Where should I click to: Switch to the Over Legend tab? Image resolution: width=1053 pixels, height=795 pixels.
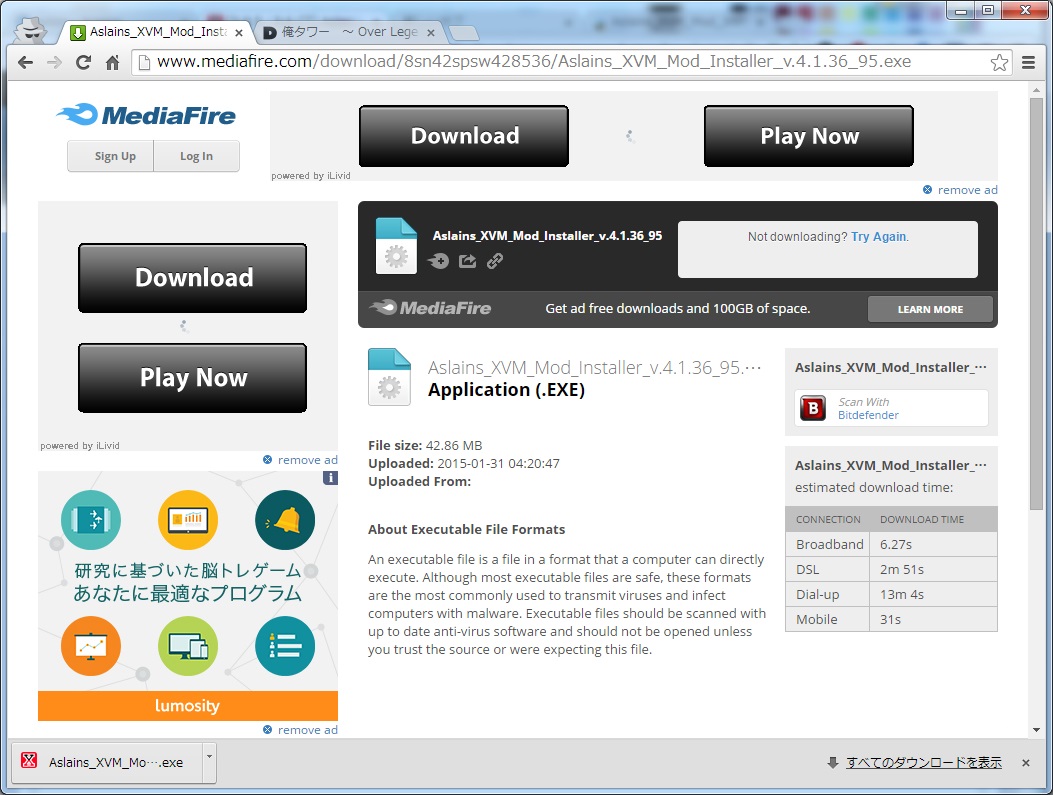[x=349, y=32]
